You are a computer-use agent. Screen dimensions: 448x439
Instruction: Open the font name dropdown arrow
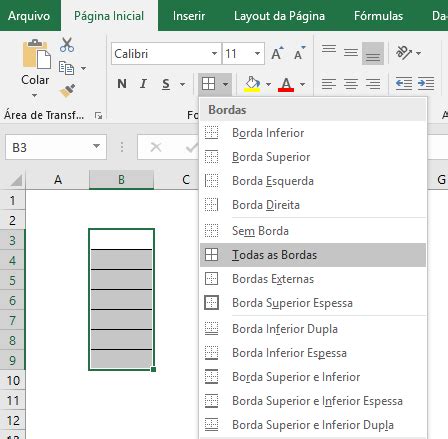click(x=214, y=53)
